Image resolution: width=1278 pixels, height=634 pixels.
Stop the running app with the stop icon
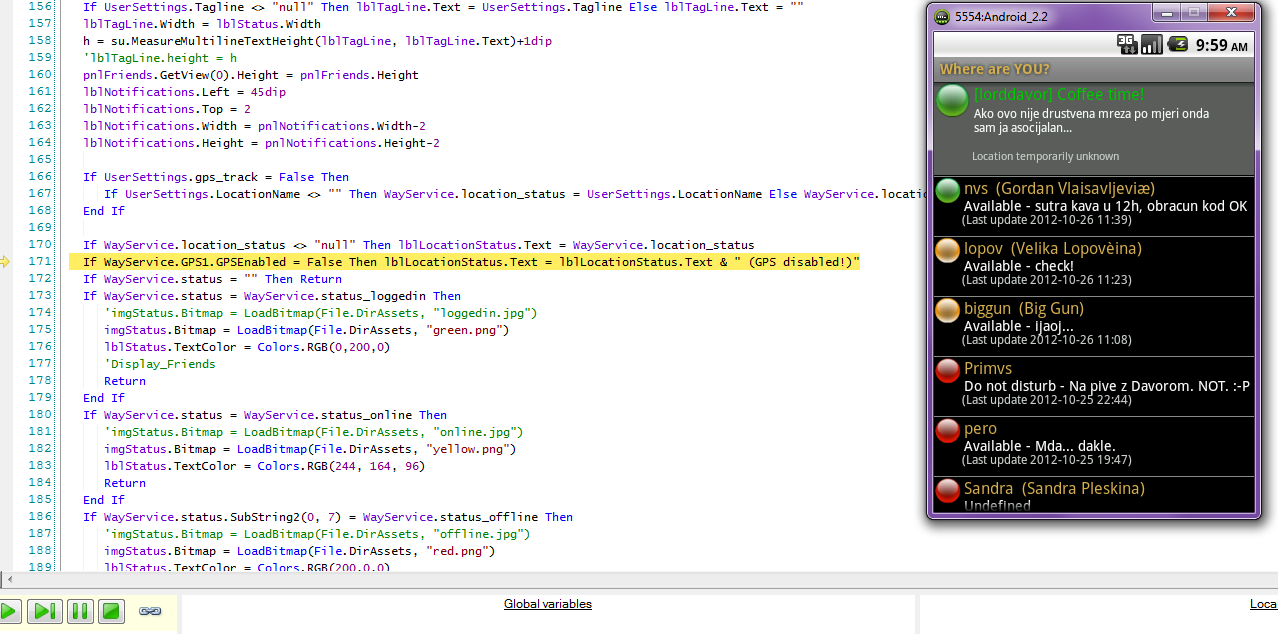click(111, 610)
